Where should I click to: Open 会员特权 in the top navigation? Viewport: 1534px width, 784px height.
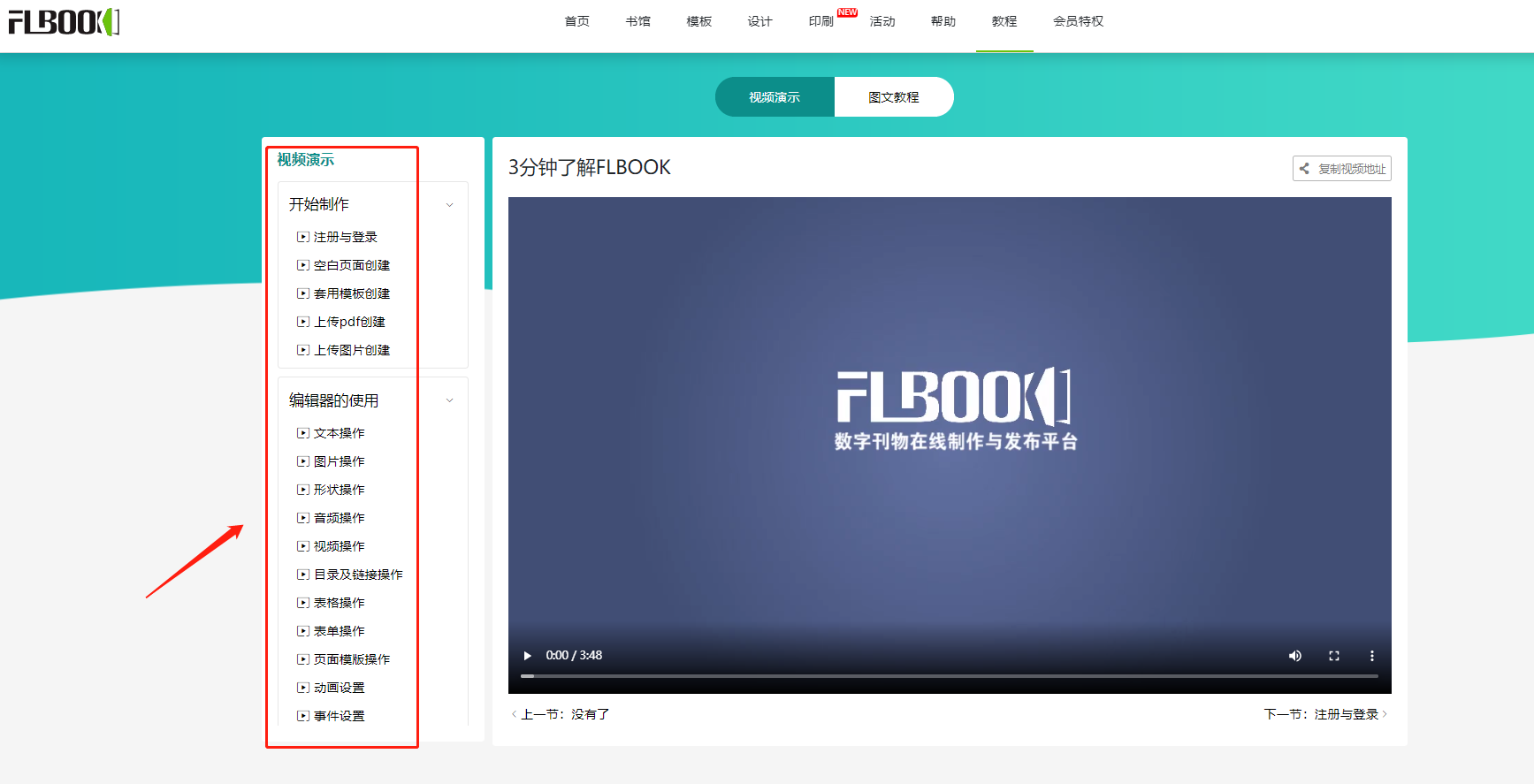click(1079, 21)
